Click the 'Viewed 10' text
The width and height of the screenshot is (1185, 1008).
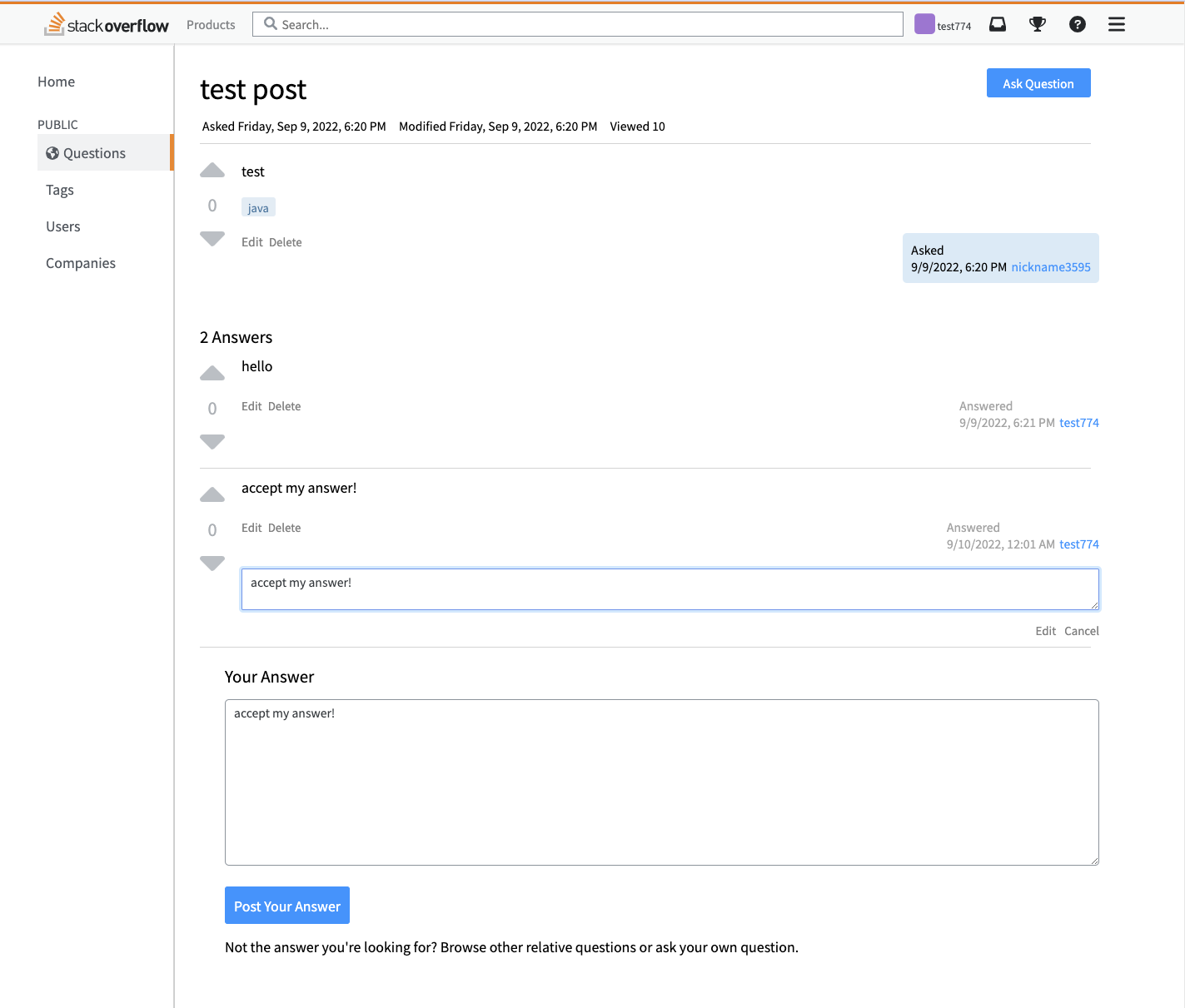(638, 127)
